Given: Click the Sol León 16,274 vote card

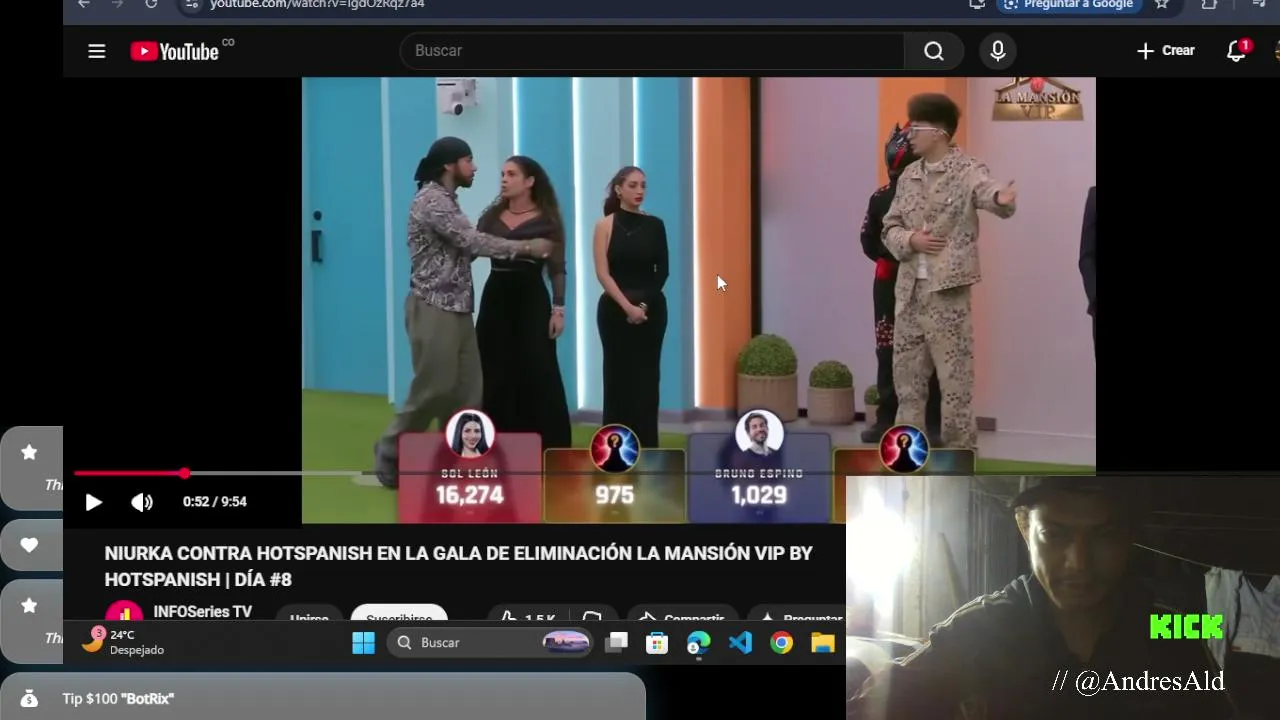Looking at the screenshot, I should point(470,477).
